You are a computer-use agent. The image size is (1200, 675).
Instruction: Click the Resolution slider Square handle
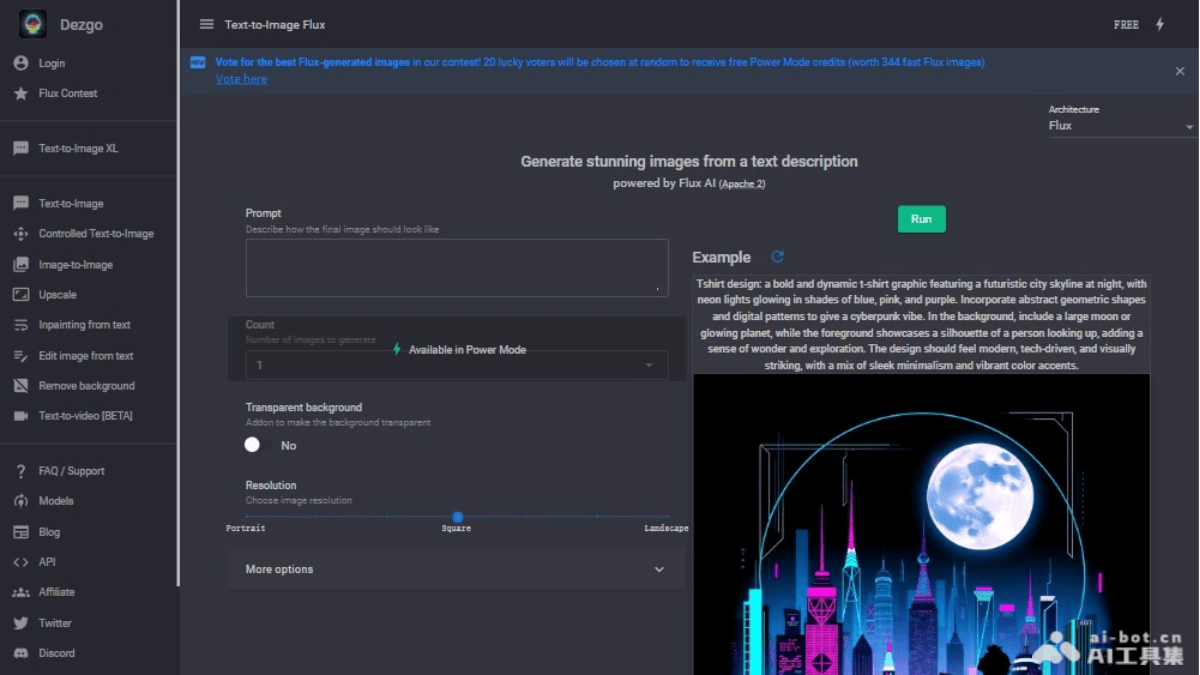tap(457, 517)
